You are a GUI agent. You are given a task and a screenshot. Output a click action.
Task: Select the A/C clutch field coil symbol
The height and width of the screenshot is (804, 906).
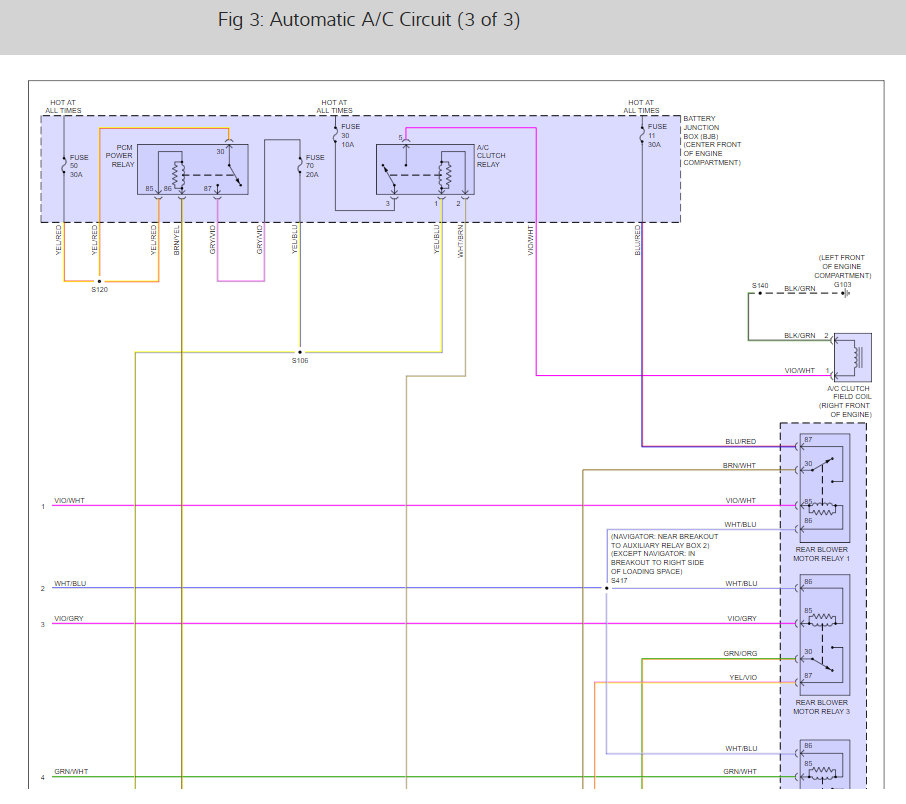click(x=852, y=356)
